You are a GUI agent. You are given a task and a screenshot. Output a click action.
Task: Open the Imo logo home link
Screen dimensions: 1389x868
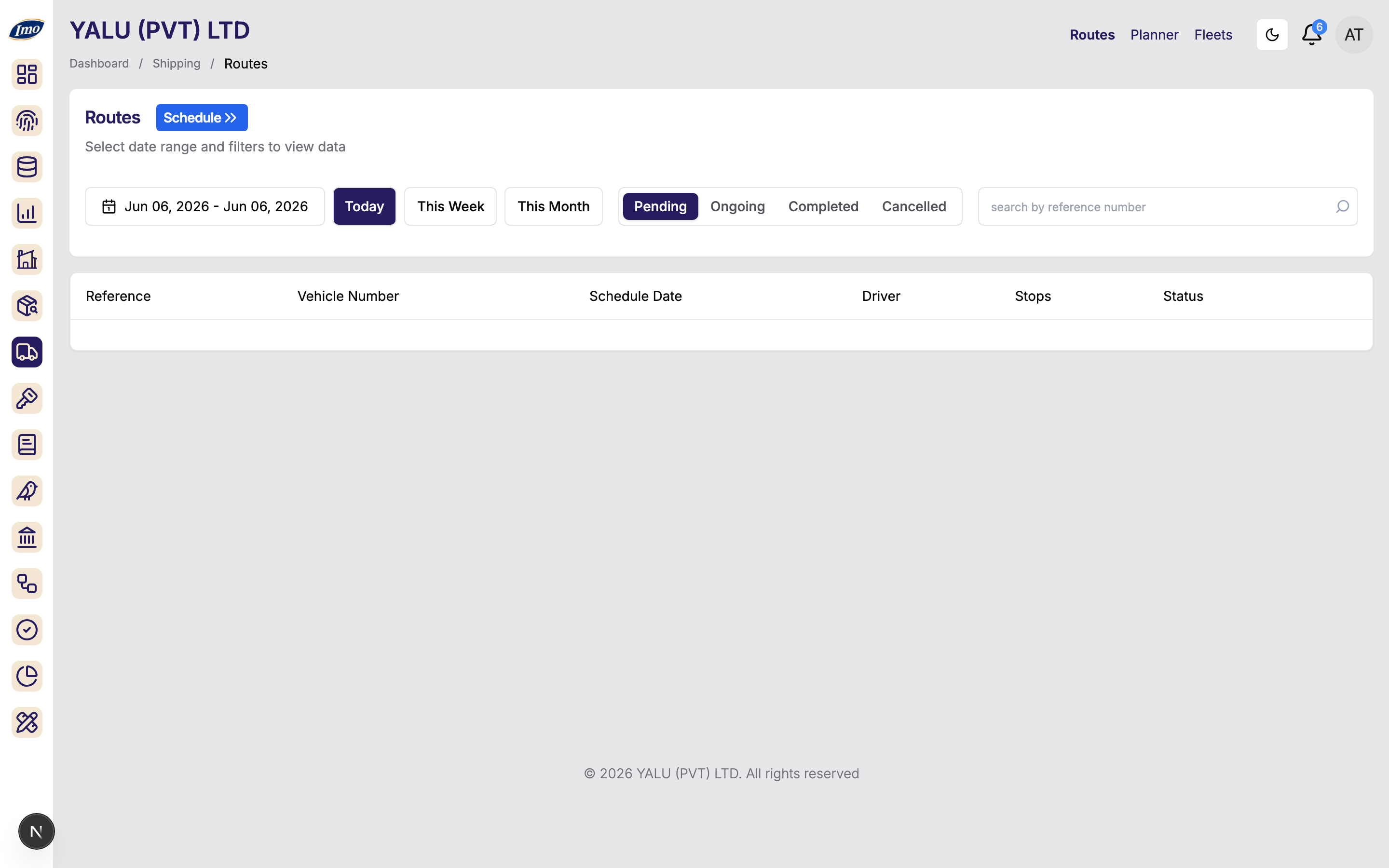tap(27, 29)
